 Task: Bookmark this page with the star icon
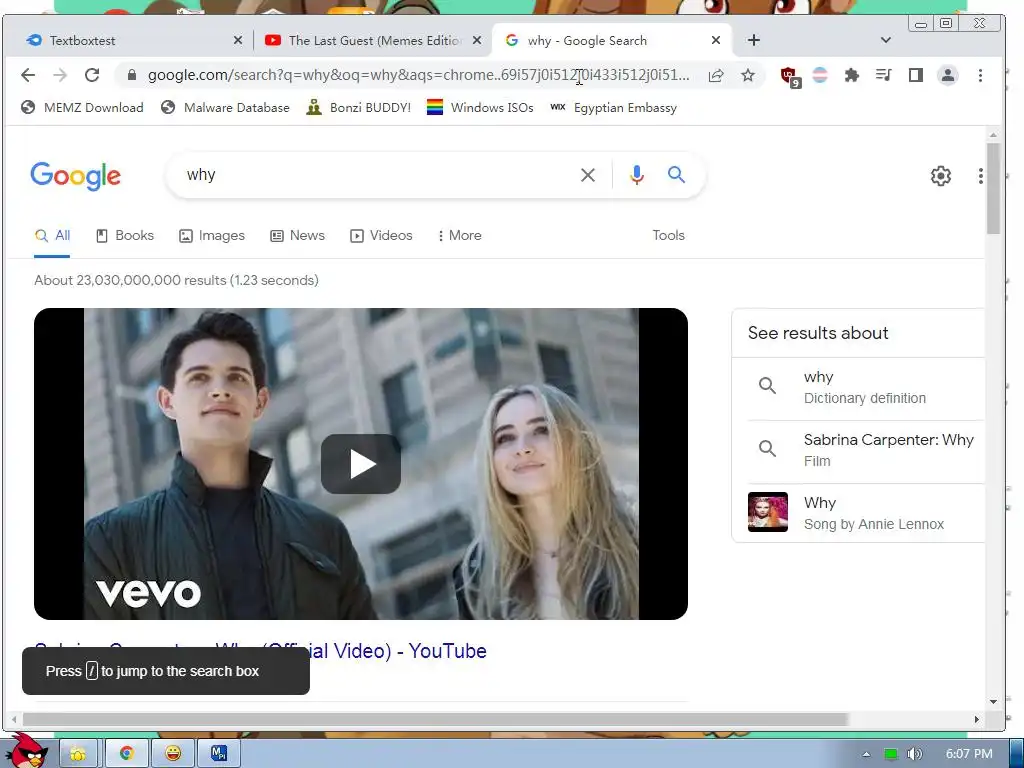click(748, 75)
